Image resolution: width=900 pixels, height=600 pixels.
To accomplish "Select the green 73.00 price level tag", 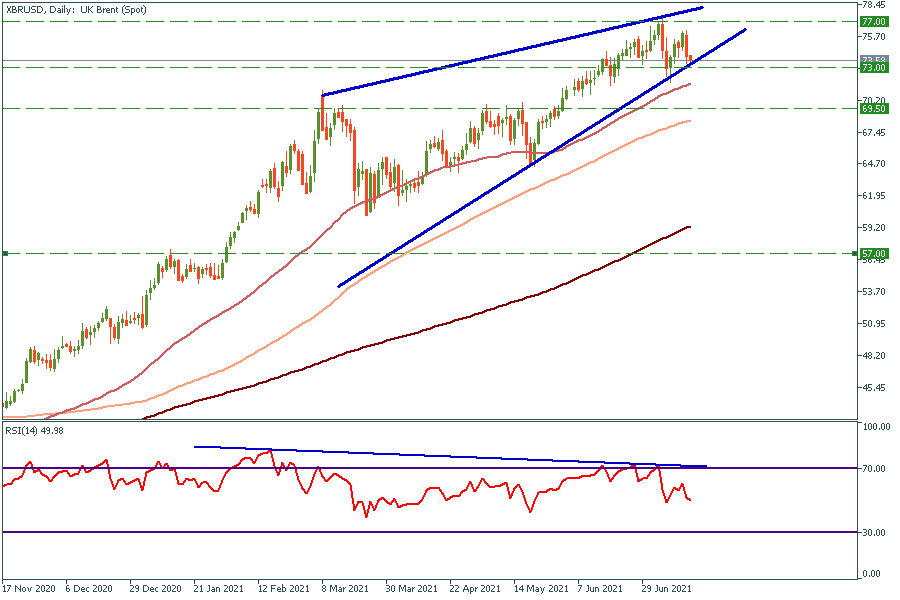I will click(x=874, y=68).
